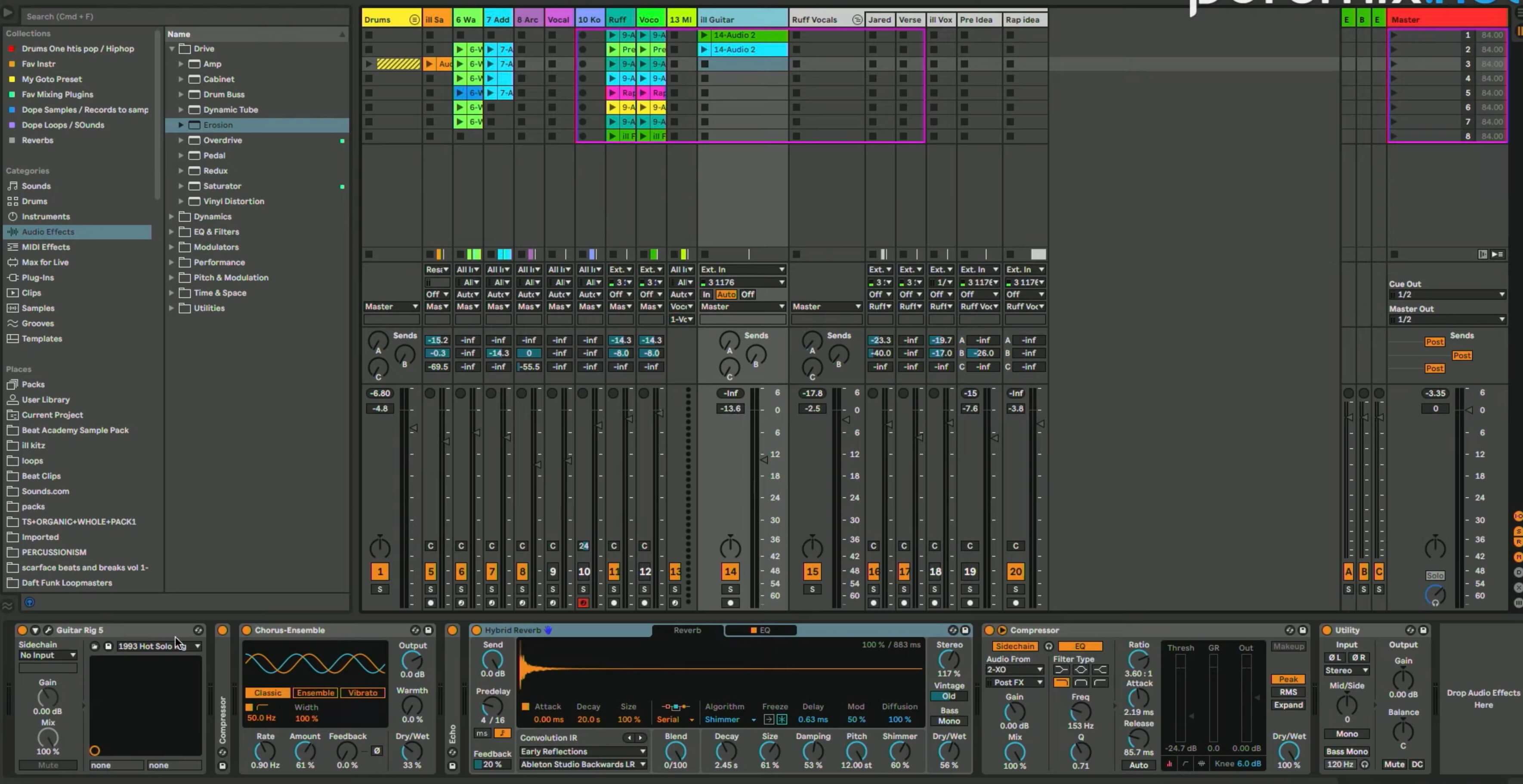The width and height of the screenshot is (1523, 784).
Task: Toggle left phase invert ØL in Utility
Action: tap(1335, 657)
